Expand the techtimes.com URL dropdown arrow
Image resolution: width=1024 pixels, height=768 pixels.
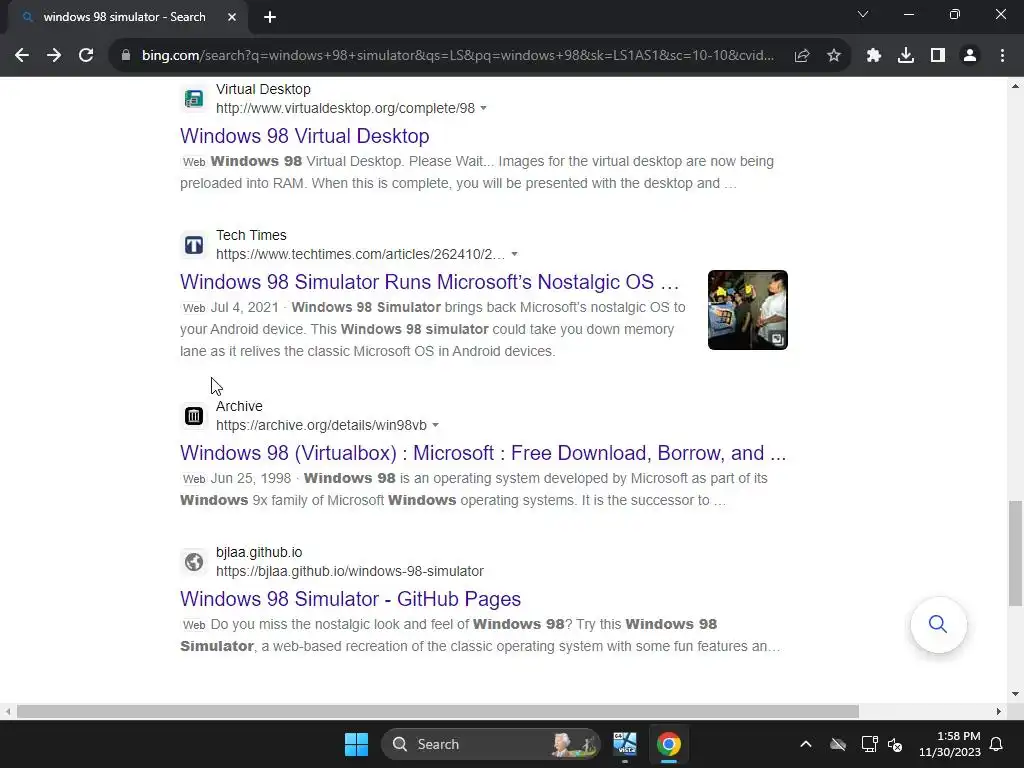pos(515,254)
